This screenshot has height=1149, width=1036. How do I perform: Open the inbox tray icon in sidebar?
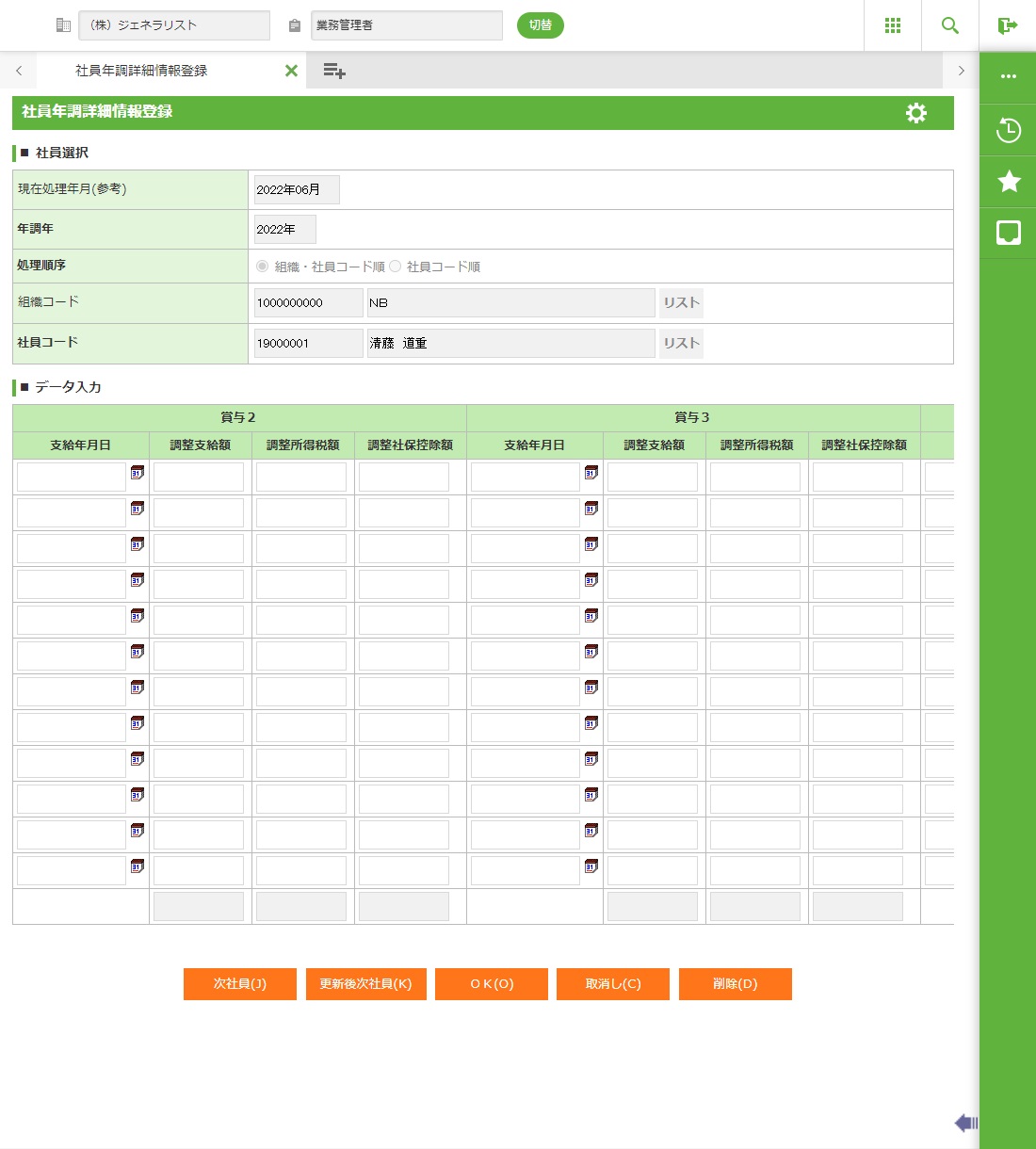pos(1008,232)
